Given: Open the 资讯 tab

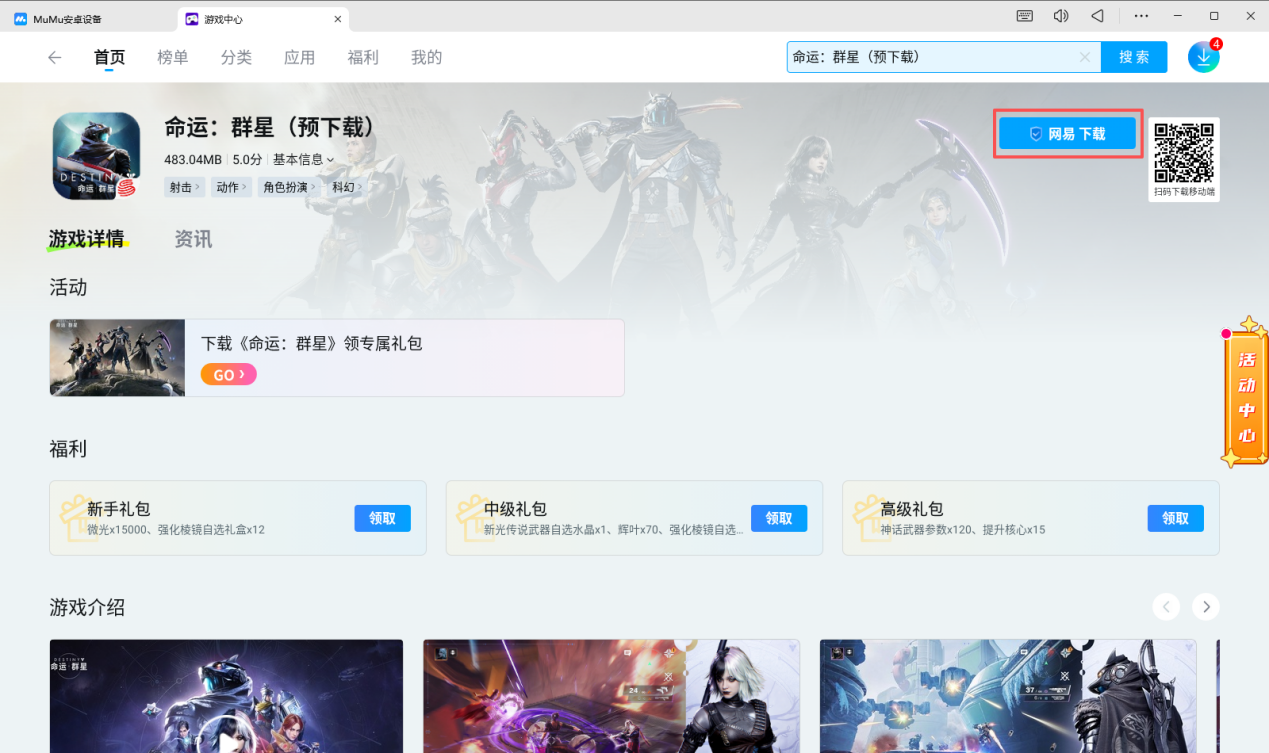Looking at the screenshot, I should (x=193, y=240).
